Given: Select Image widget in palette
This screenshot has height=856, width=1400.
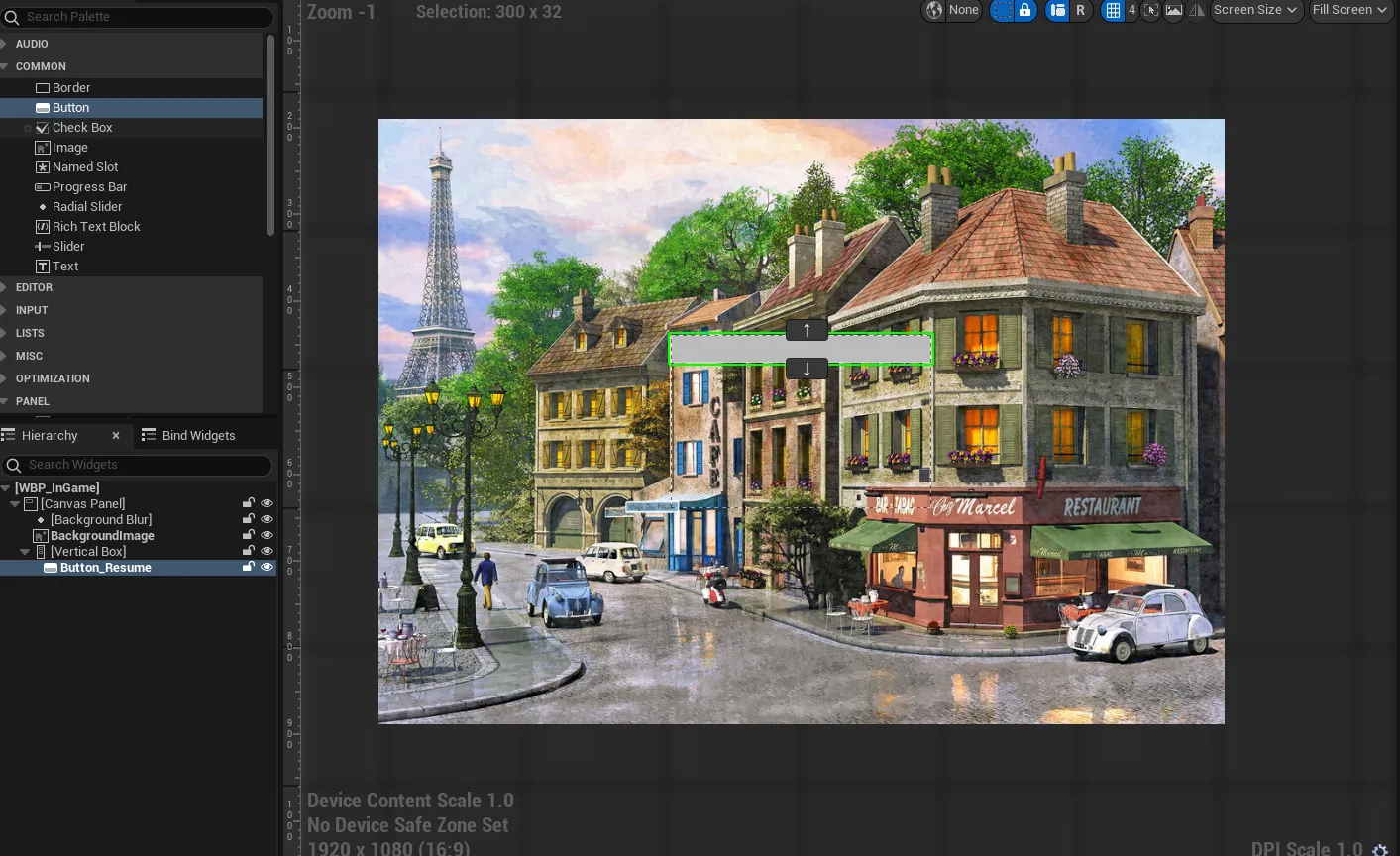Looking at the screenshot, I should 132,148.
